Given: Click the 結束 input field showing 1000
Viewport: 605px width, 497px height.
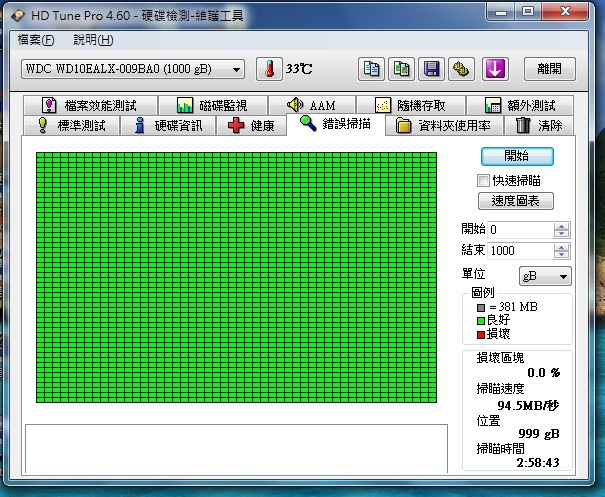Looking at the screenshot, I should (521, 251).
